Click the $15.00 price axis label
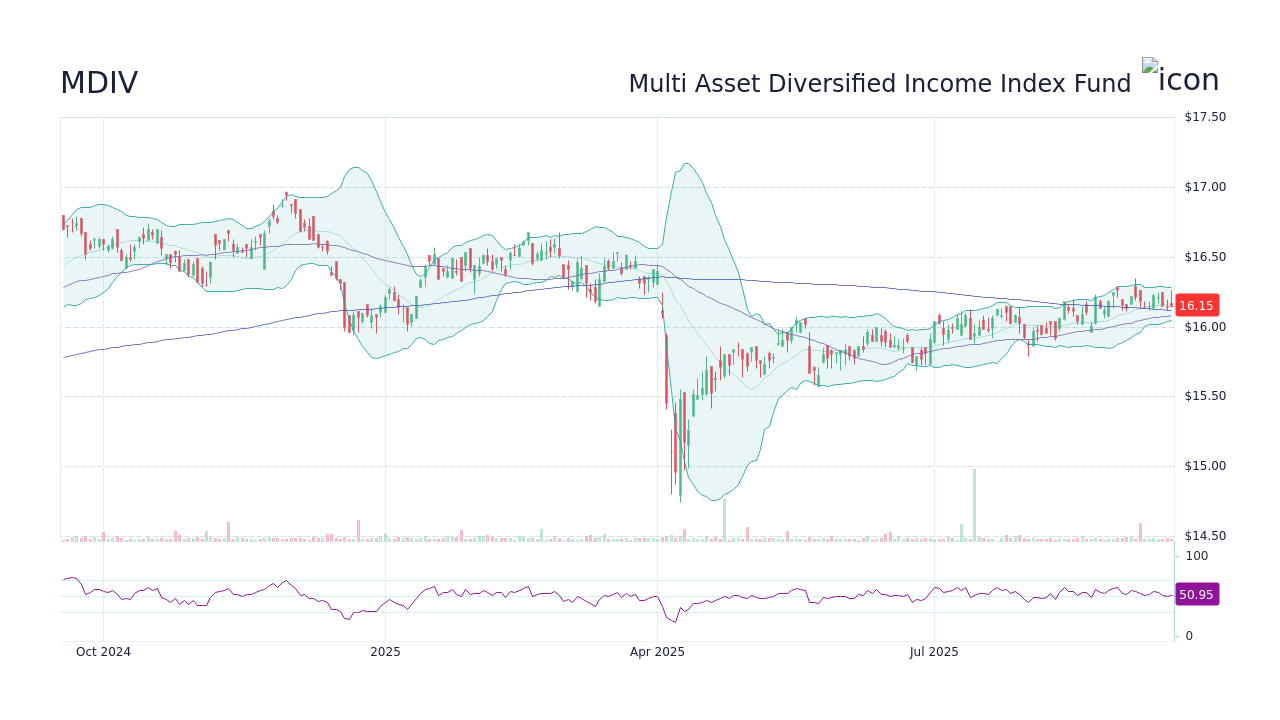 click(x=1205, y=466)
